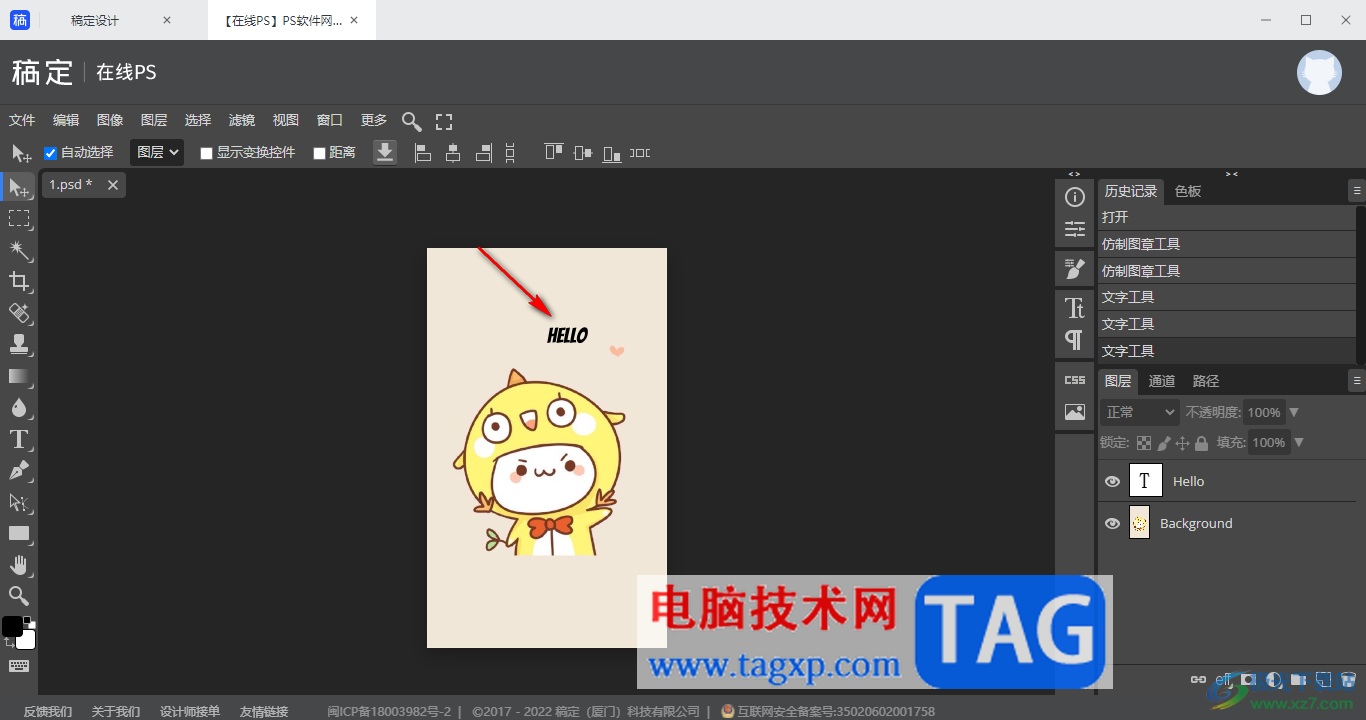The width and height of the screenshot is (1366, 720).
Task: Open the 文件 menu
Action: click(22, 120)
